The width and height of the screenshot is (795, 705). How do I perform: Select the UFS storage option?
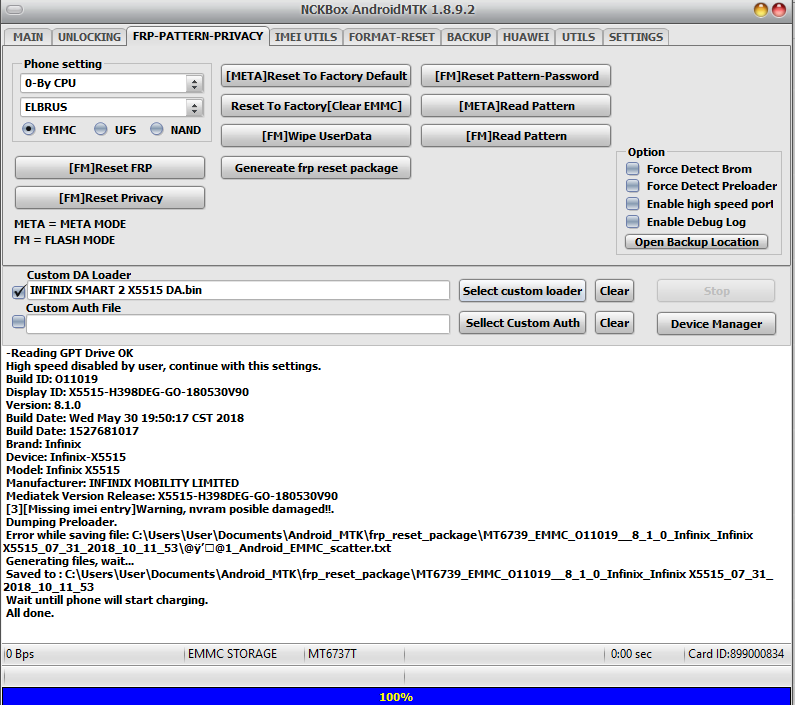[x=101, y=129]
